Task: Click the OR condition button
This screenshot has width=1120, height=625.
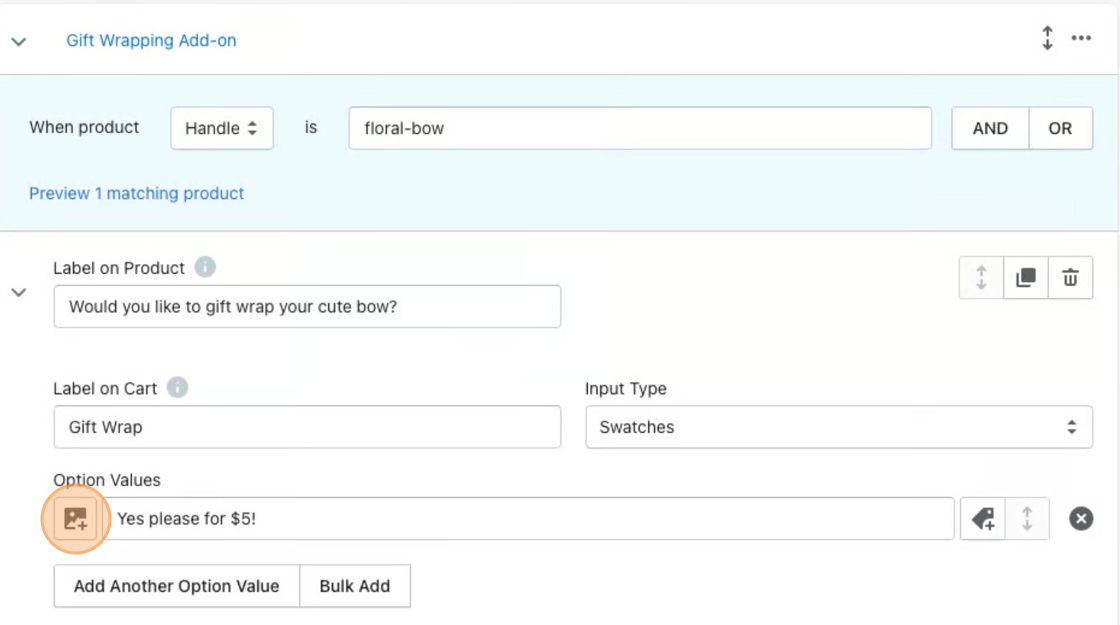Action: 1060,128
